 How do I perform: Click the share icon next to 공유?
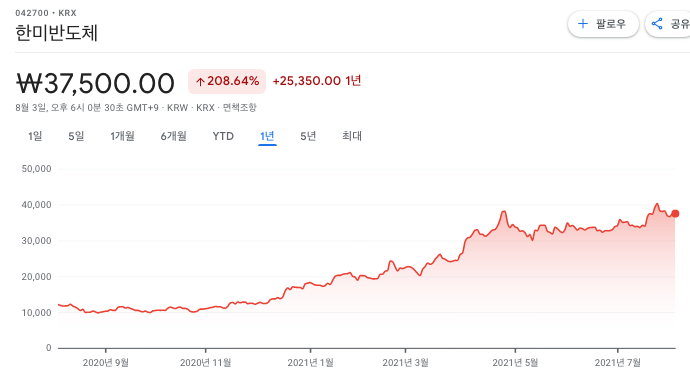pos(657,24)
